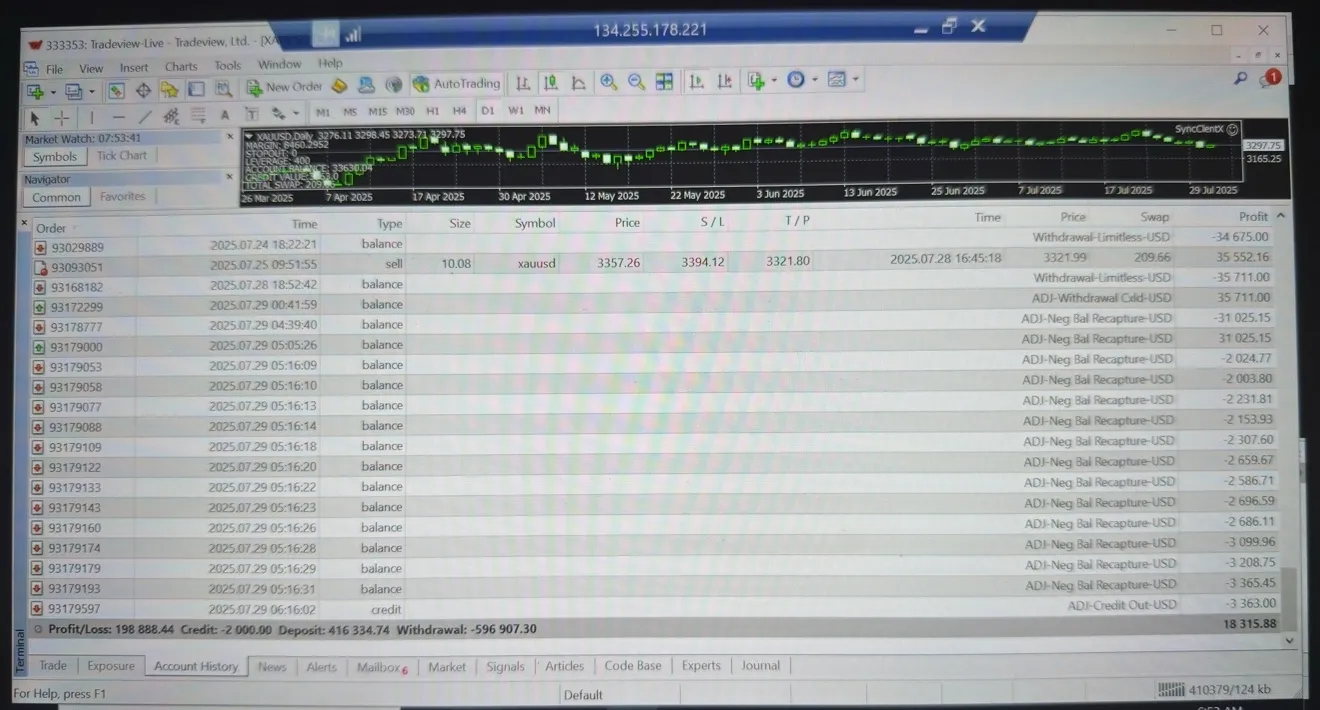Open the Charts menu

(181, 67)
